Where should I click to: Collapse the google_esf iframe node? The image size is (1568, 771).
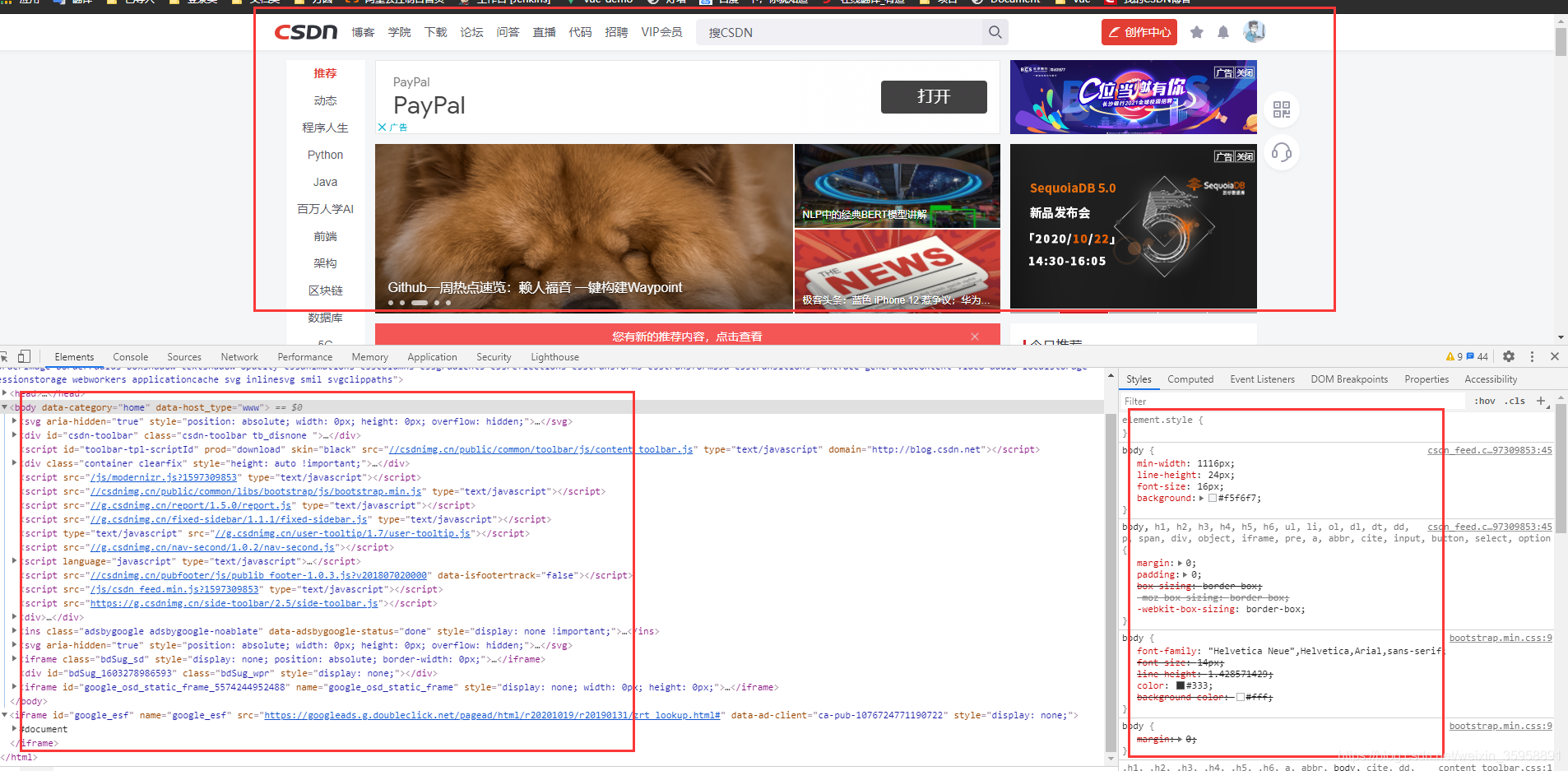4,715
